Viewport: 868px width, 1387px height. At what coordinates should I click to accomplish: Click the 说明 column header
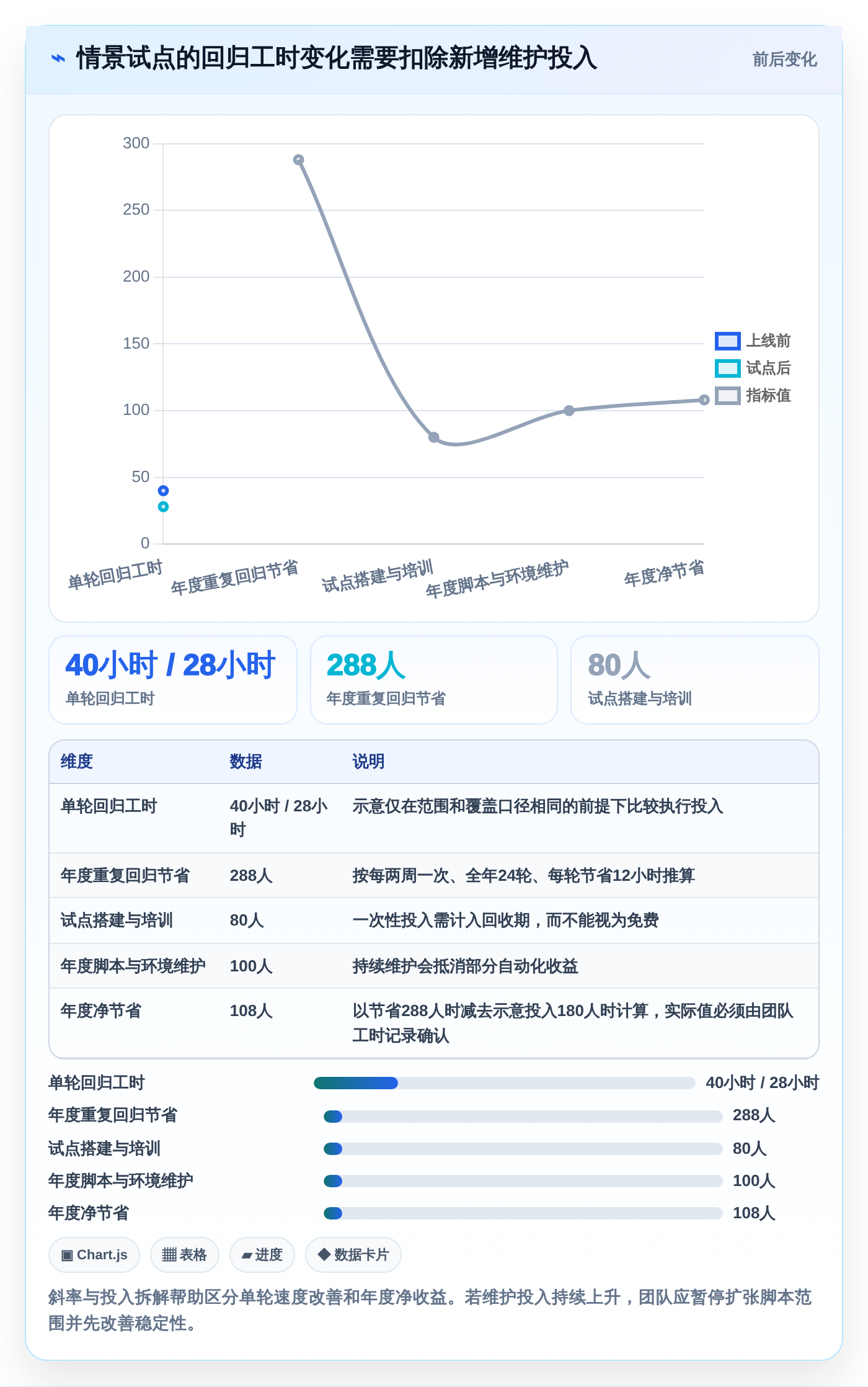[x=369, y=762]
